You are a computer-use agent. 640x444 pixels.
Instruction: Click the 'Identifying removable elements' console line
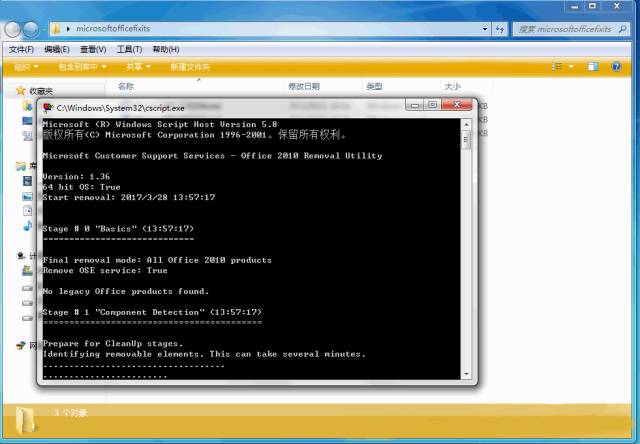[204, 354]
